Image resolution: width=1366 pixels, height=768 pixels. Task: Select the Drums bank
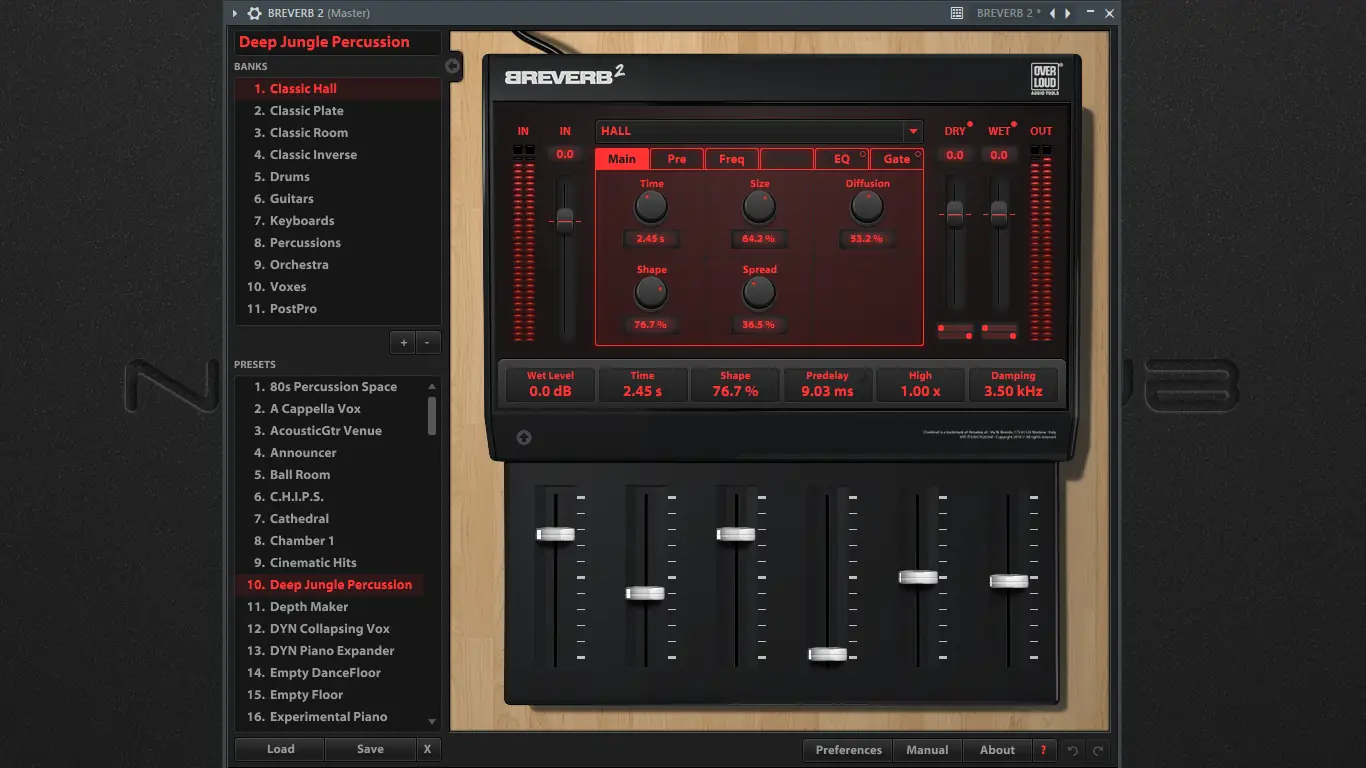338,177
